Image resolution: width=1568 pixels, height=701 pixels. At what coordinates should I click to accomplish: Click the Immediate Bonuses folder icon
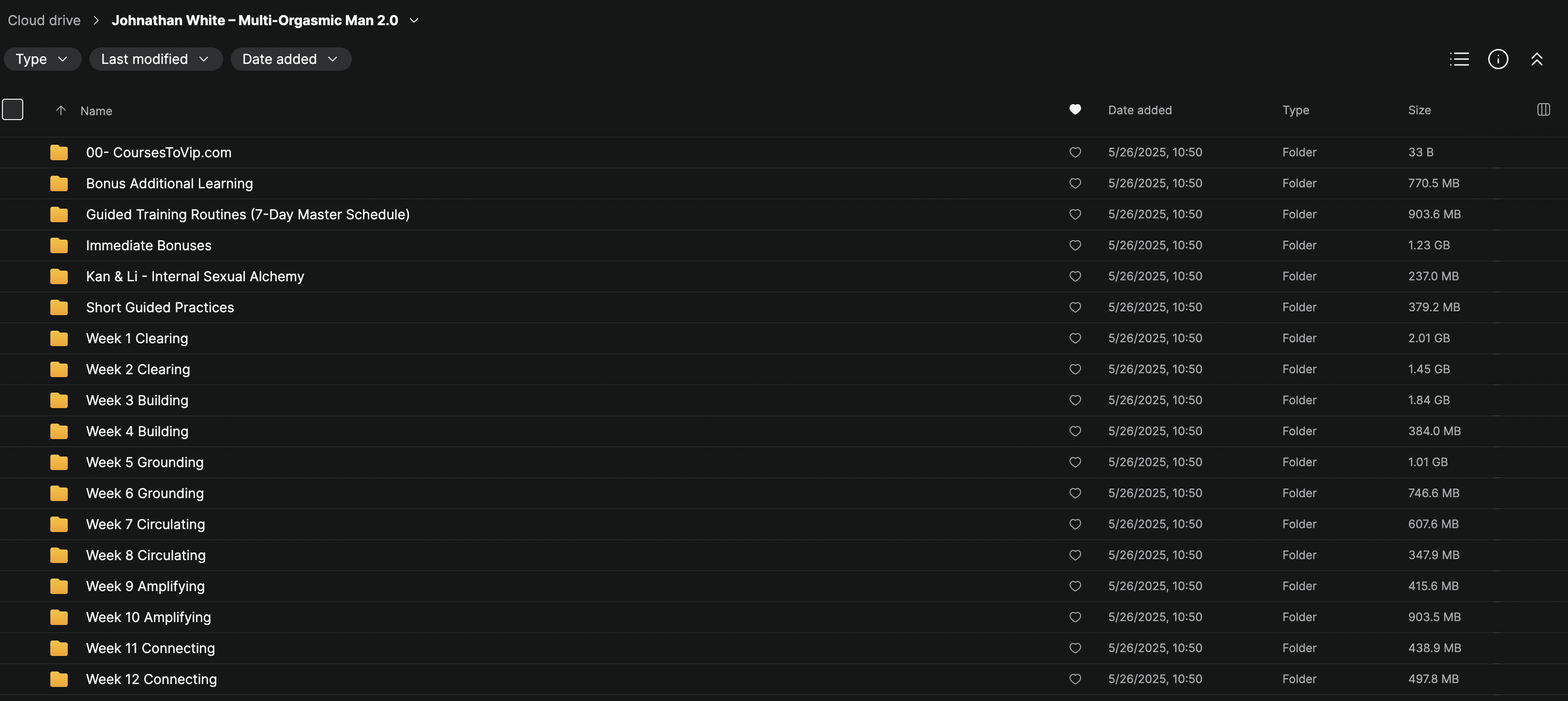tap(59, 245)
